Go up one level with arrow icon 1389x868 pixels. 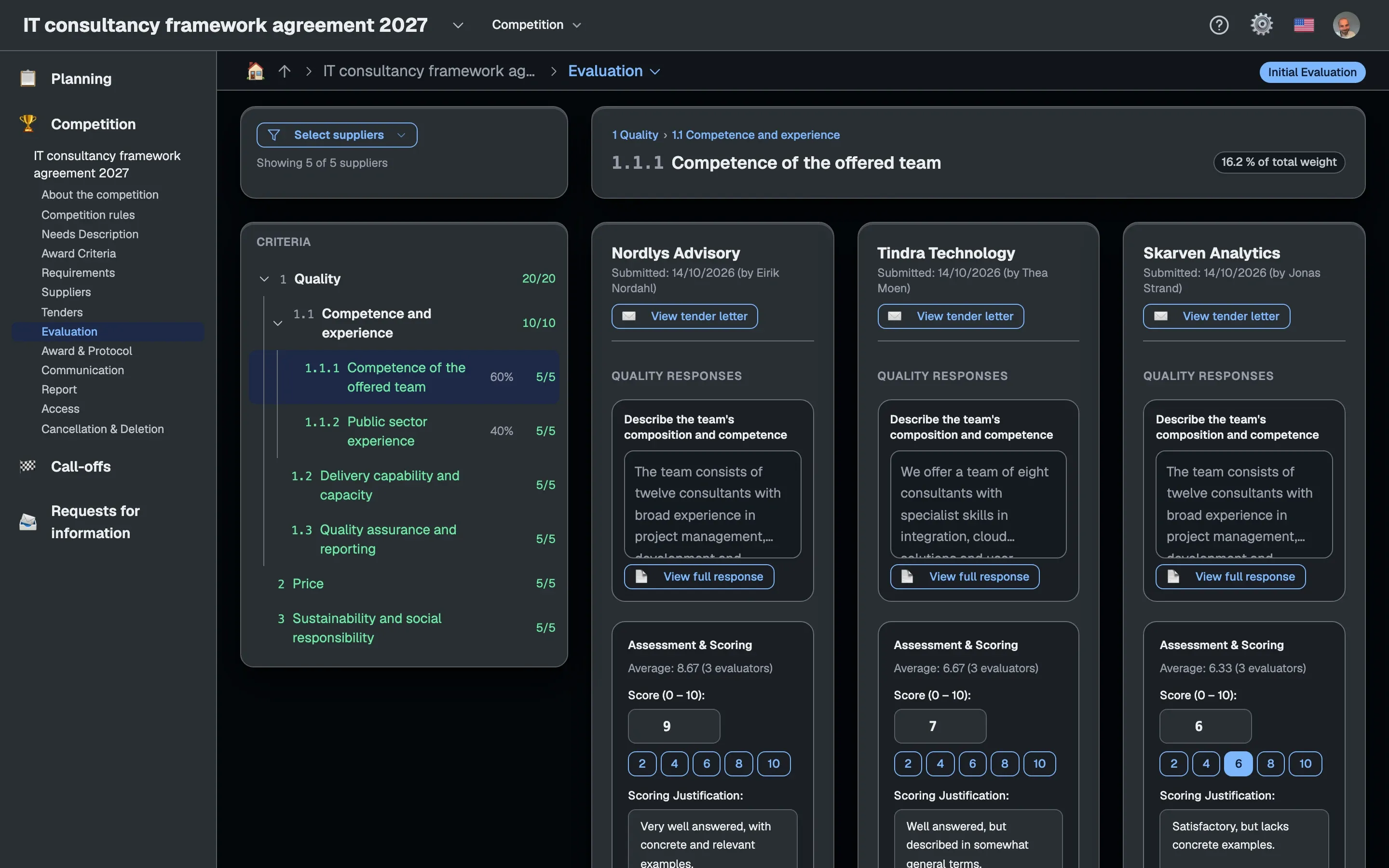point(284,71)
